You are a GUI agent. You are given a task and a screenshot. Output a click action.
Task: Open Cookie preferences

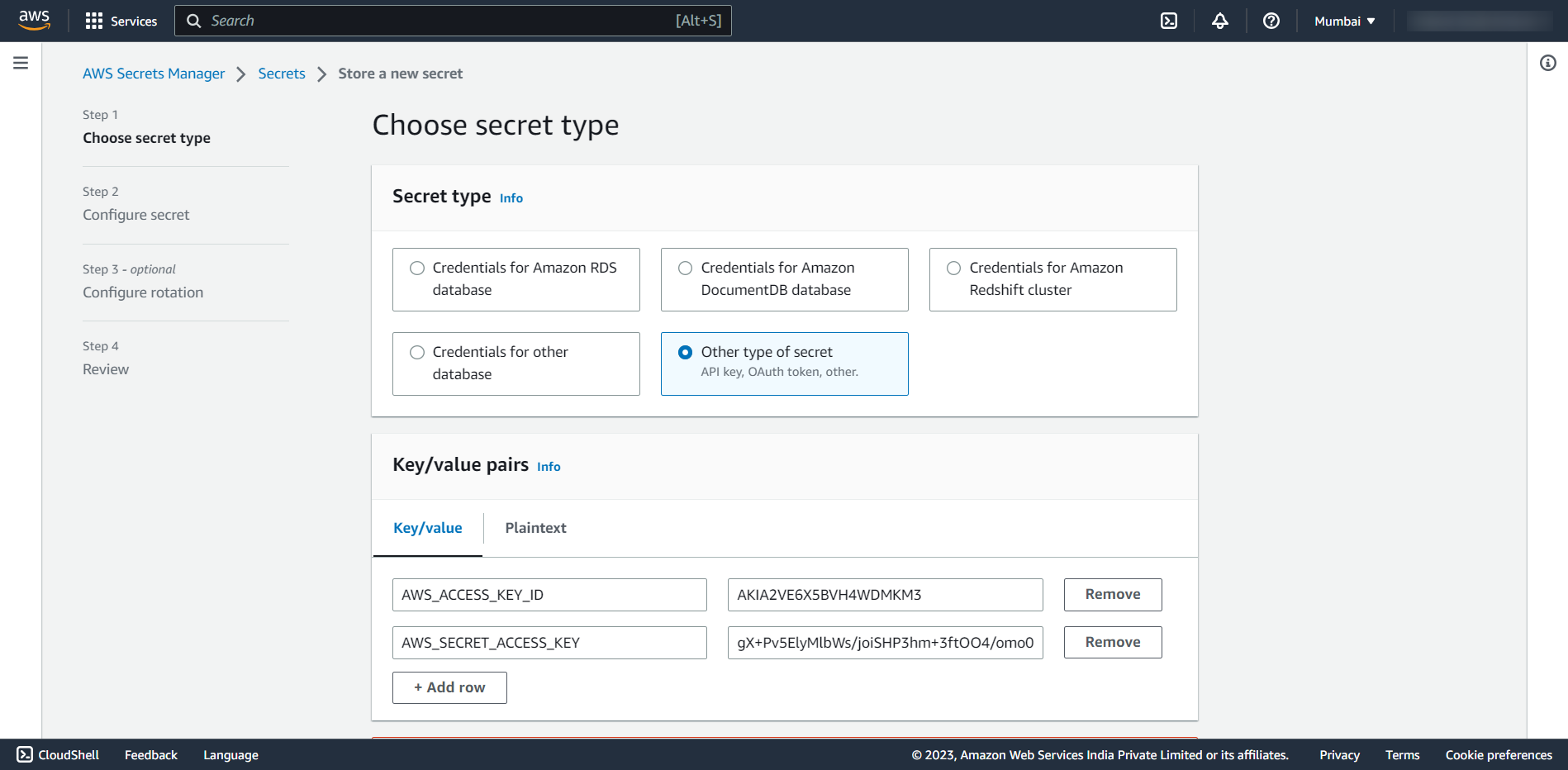tap(1499, 754)
